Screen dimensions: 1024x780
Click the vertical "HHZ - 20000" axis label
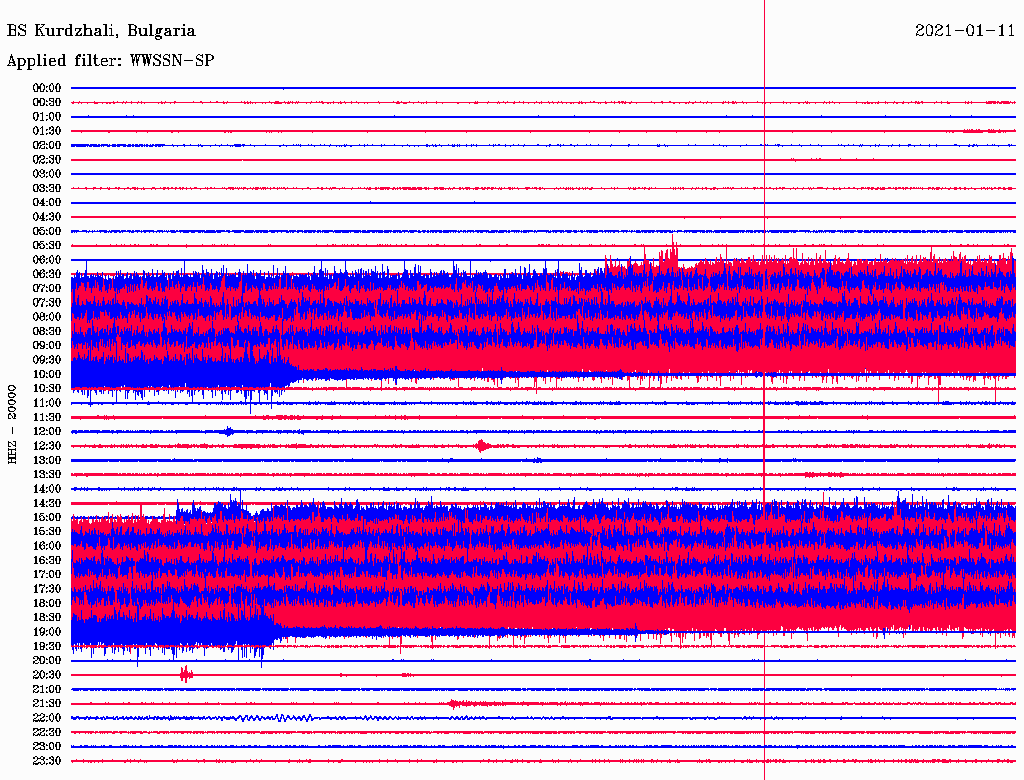[x=12, y=425]
